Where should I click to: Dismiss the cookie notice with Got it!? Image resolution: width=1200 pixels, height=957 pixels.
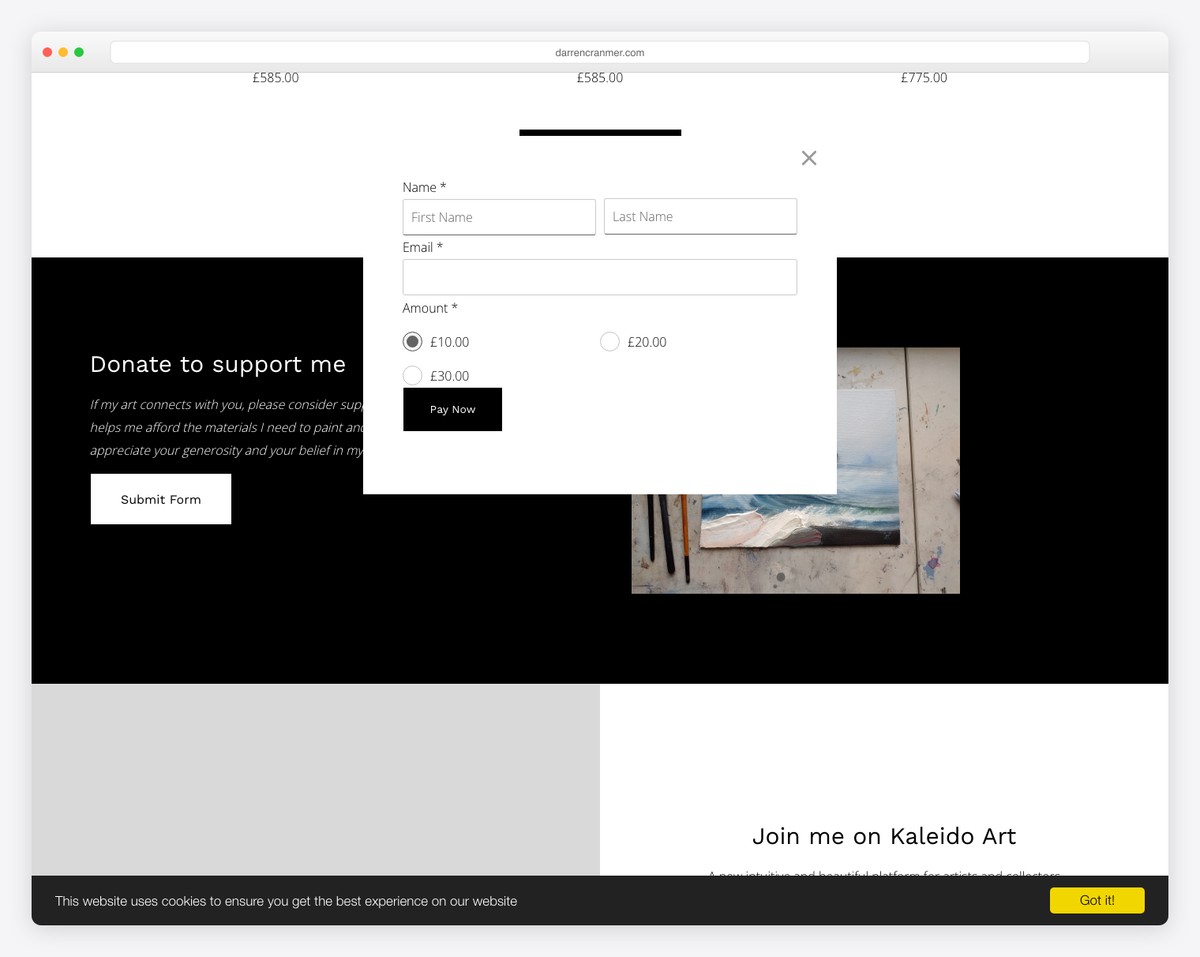[x=1096, y=900]
